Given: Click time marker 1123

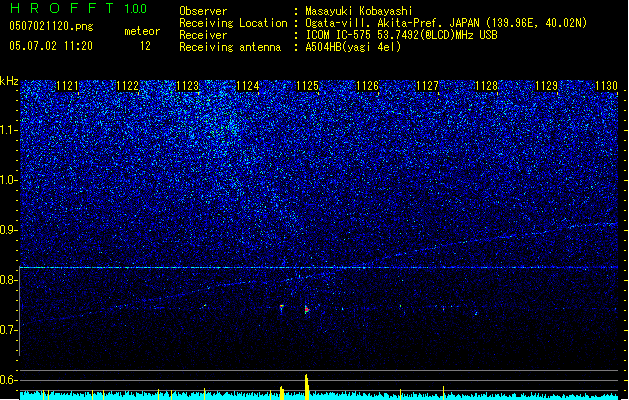Looking at the screenshot, I should [x=187, y=86].
